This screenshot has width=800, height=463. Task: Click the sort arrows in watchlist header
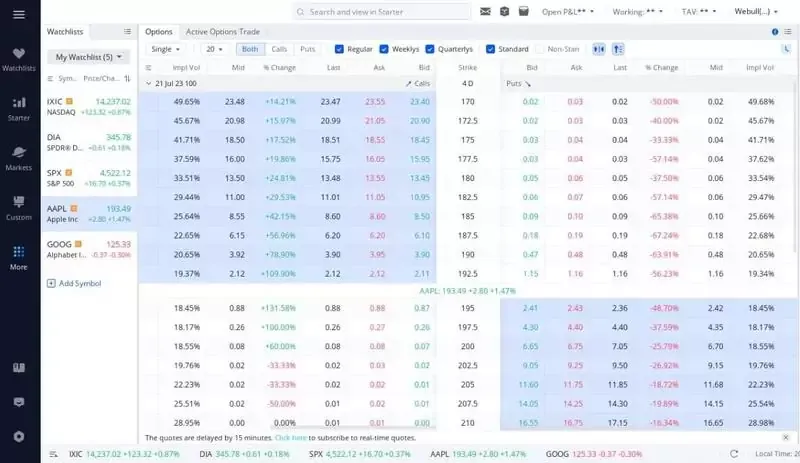[x=127, y=79]
